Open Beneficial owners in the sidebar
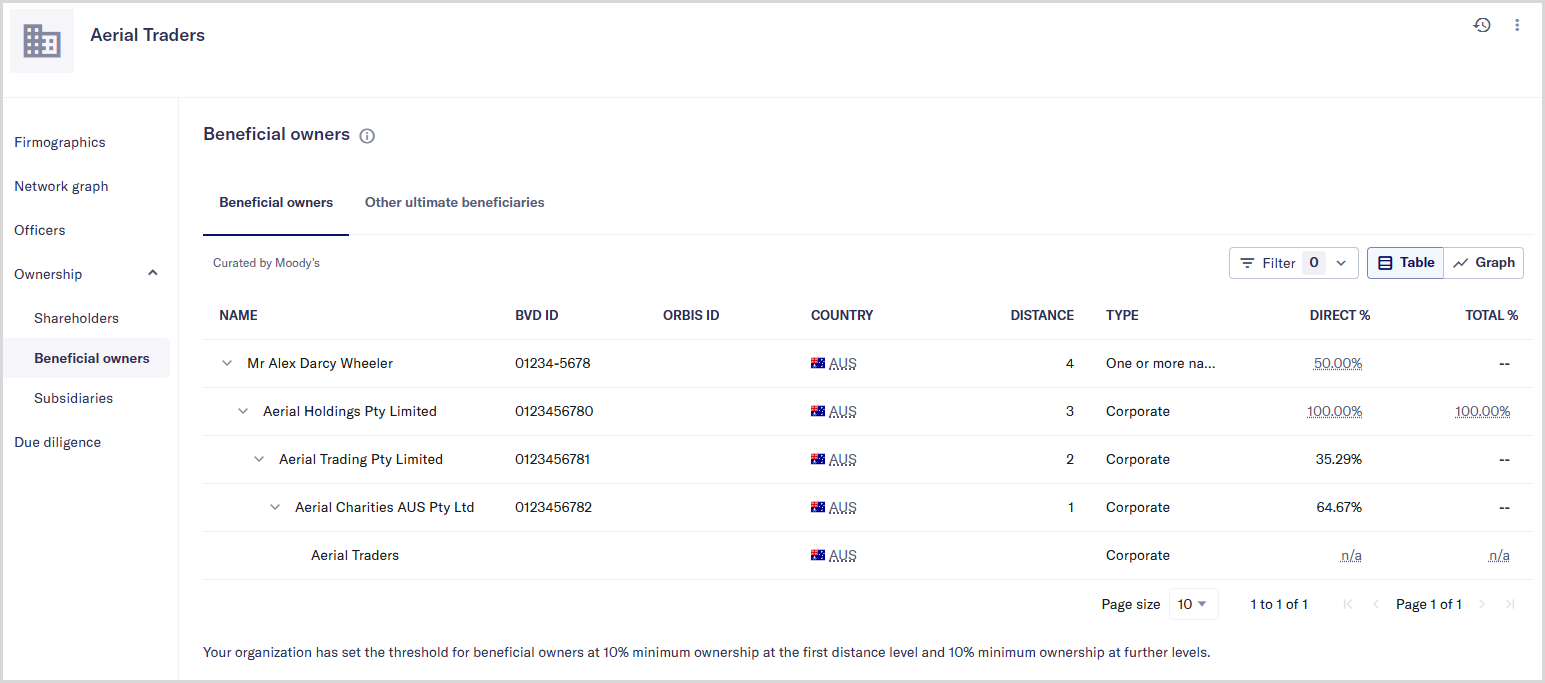This screenshot has height=683, width=1545. (86, 358)
